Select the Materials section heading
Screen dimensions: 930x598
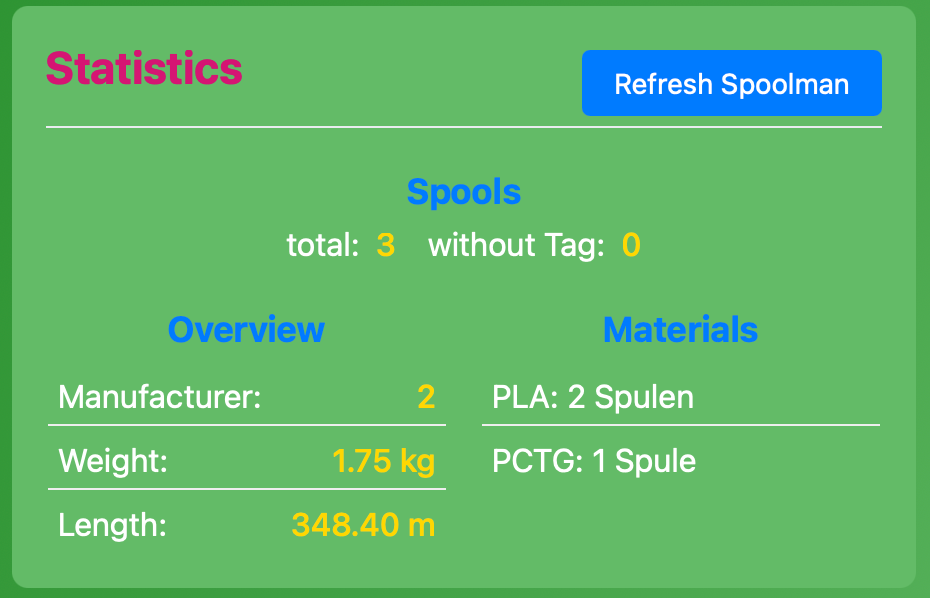(x=680, y=329)
